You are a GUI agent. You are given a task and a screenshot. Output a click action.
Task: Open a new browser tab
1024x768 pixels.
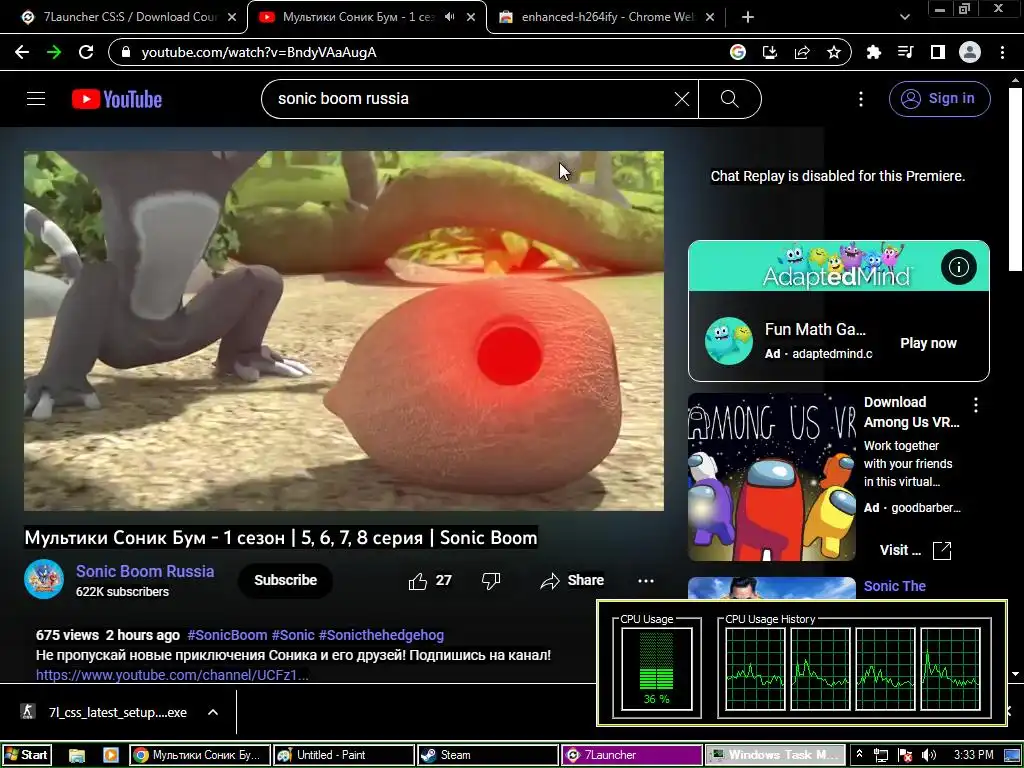[x=748, y=17]
